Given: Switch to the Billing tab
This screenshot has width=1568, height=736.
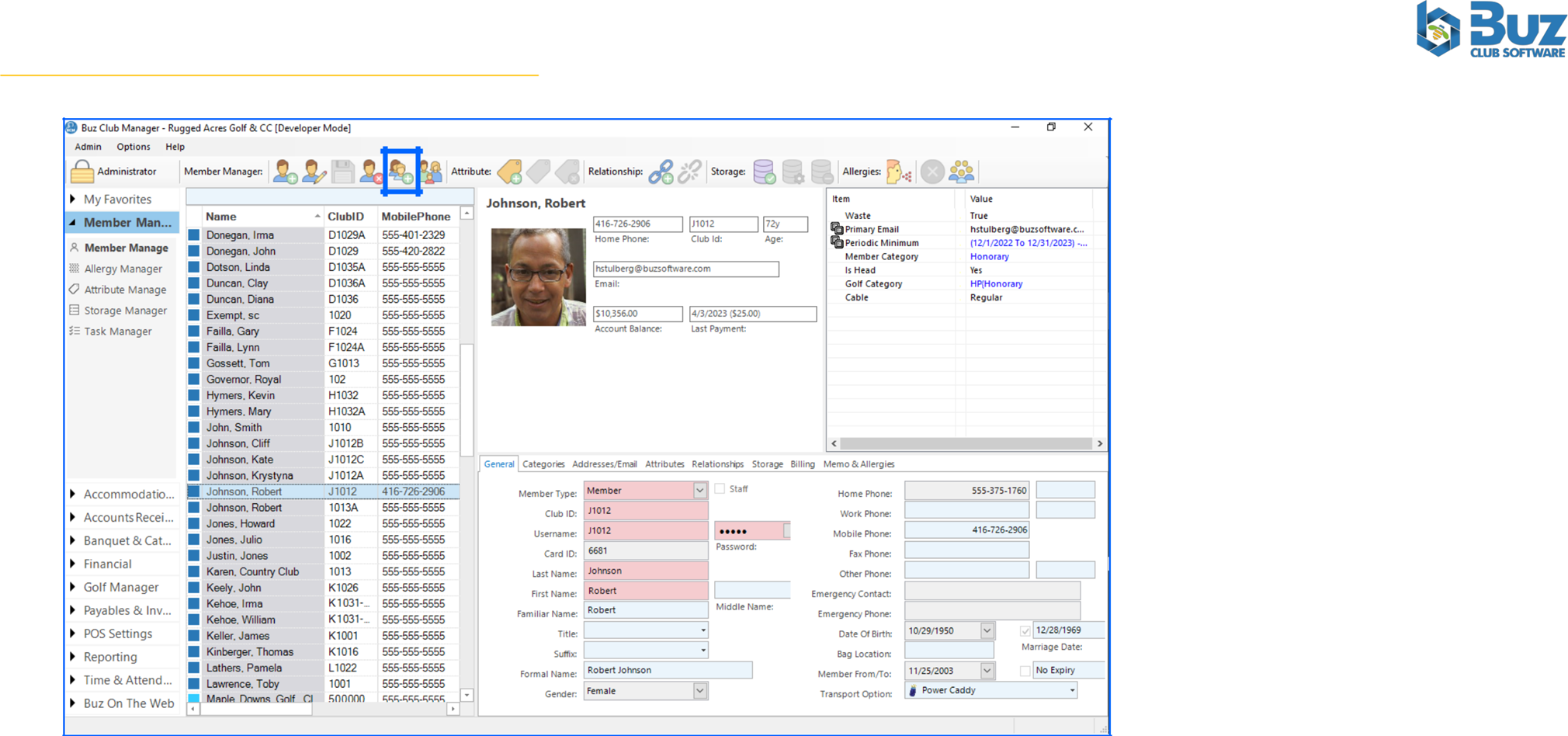Looking at the screenshot, I should coord(802,464).
